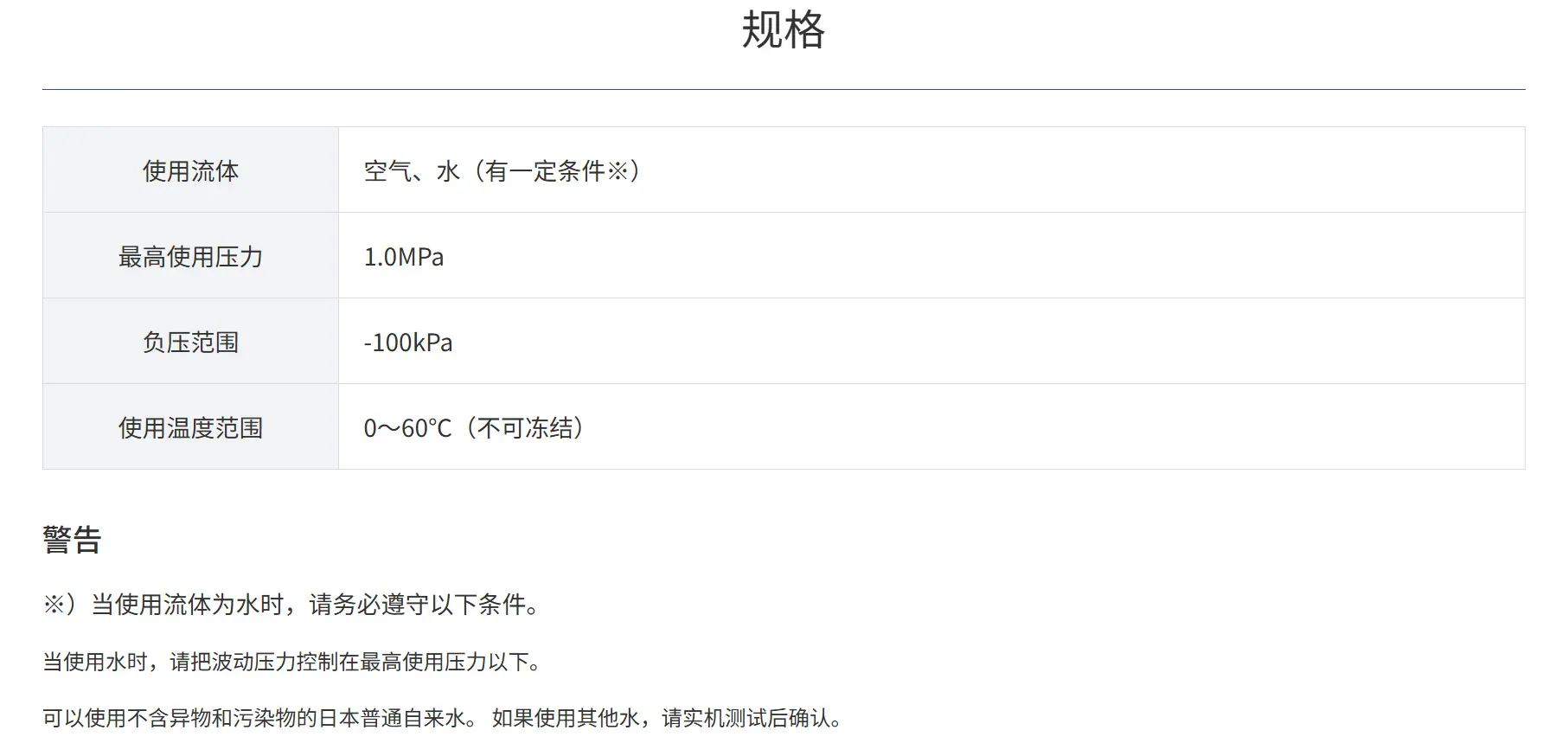Select the 最高使用压力 row label
The height and width of the screenshot is (743, 1568).
[190, 256]
